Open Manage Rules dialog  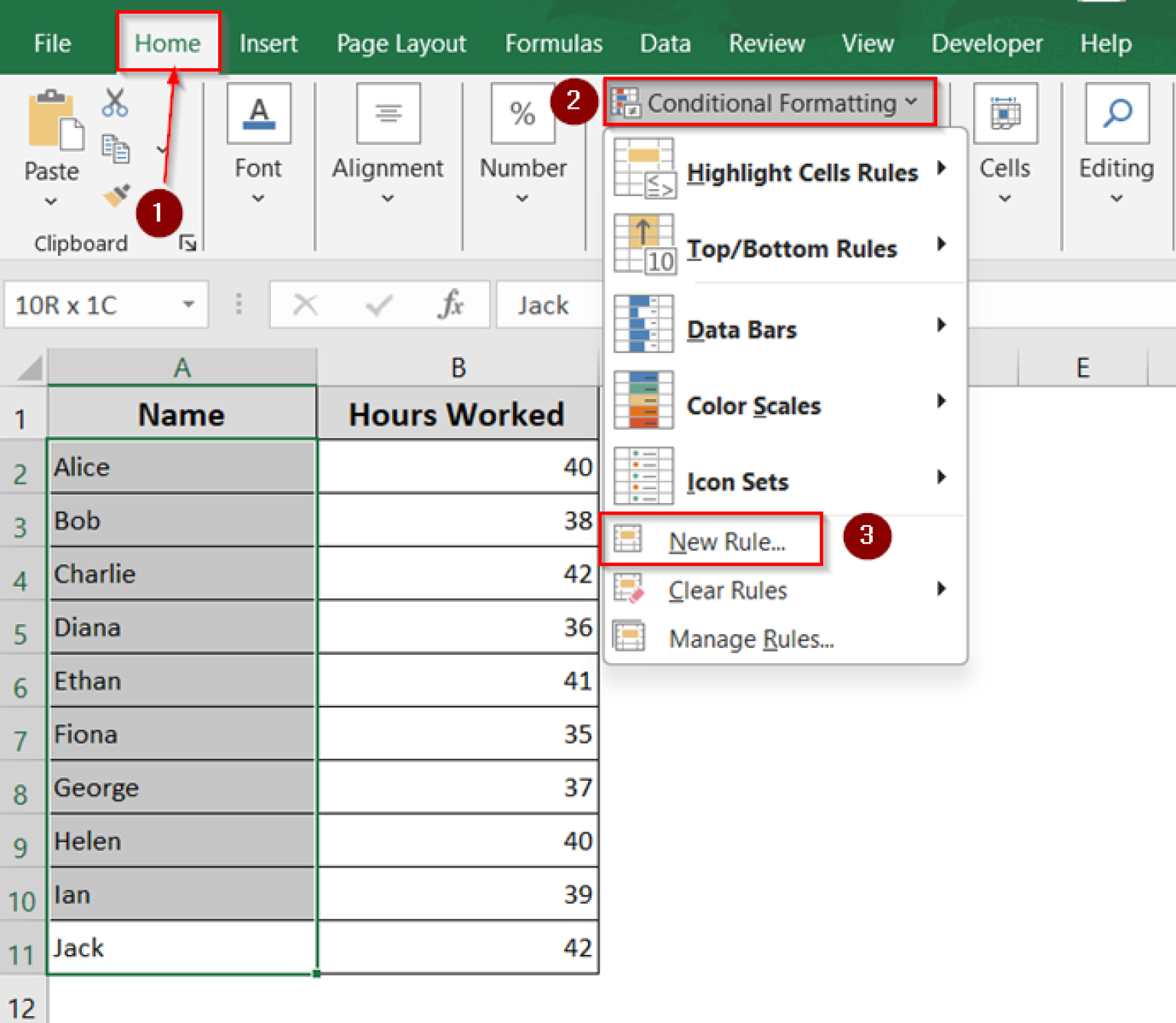[751, 639]
